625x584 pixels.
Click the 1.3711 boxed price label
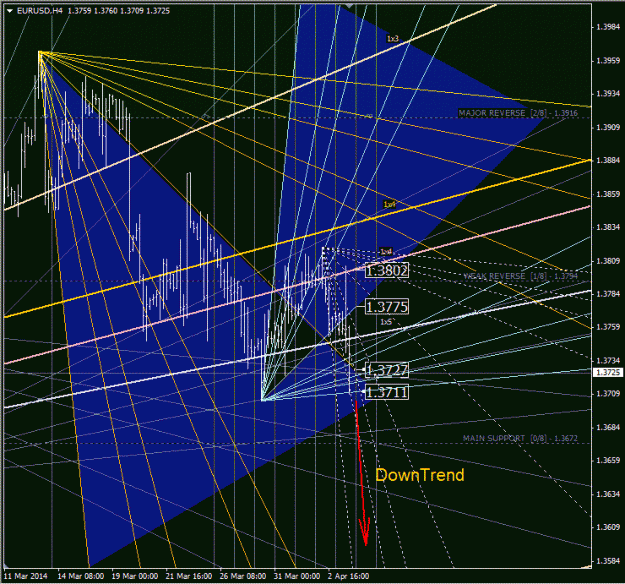(387, 392)
